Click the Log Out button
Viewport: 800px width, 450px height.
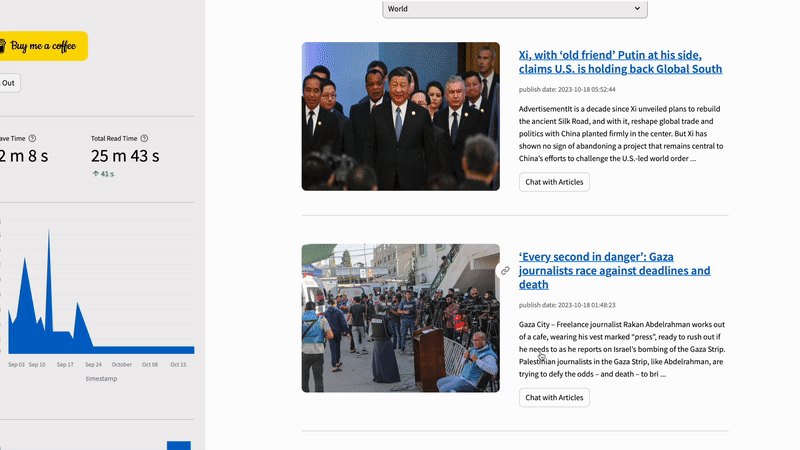(8, 83)
